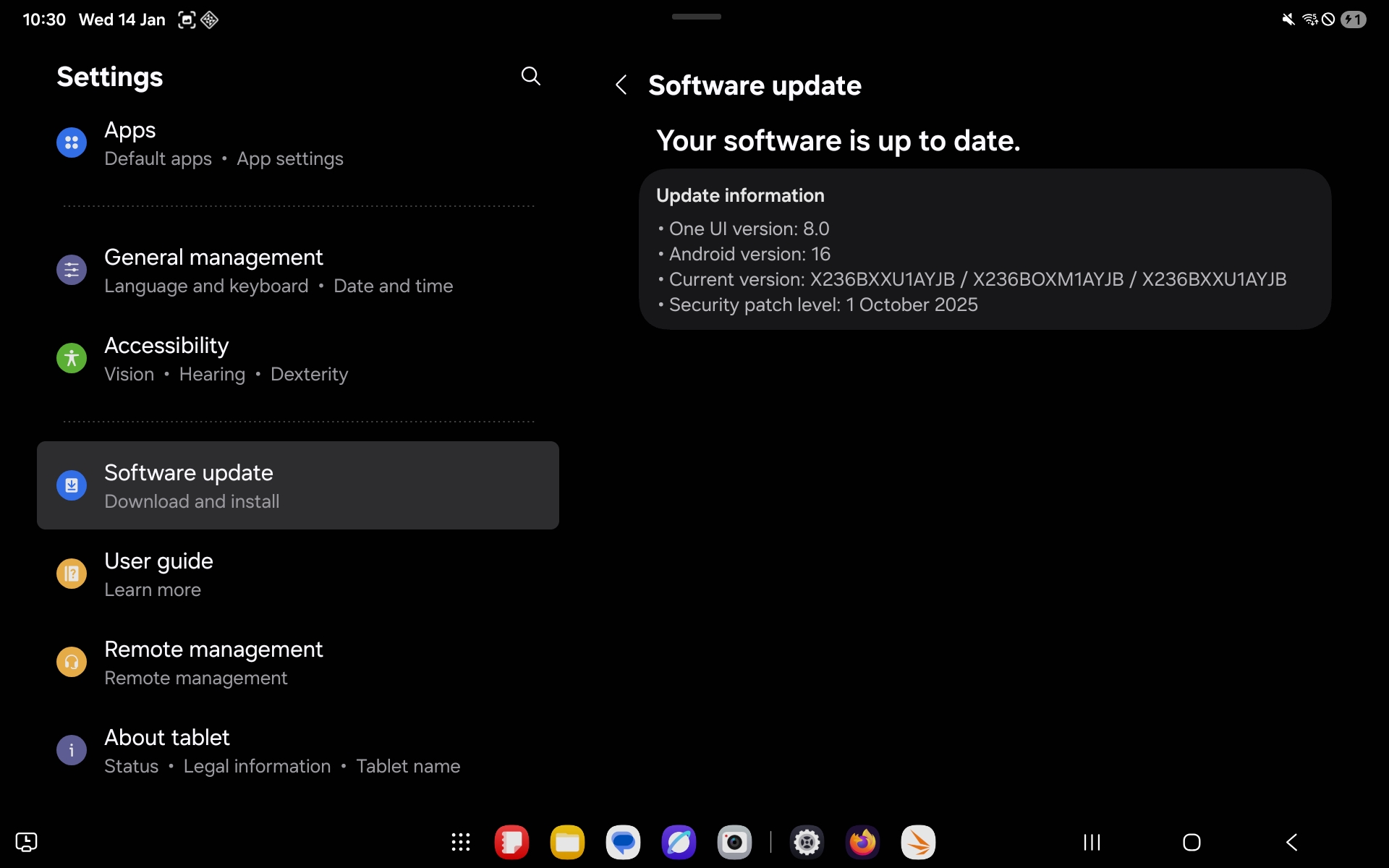Open Firefox from the taskbar
The height and width of the screenshot is (868, 1389).
(x=862, y=842)
